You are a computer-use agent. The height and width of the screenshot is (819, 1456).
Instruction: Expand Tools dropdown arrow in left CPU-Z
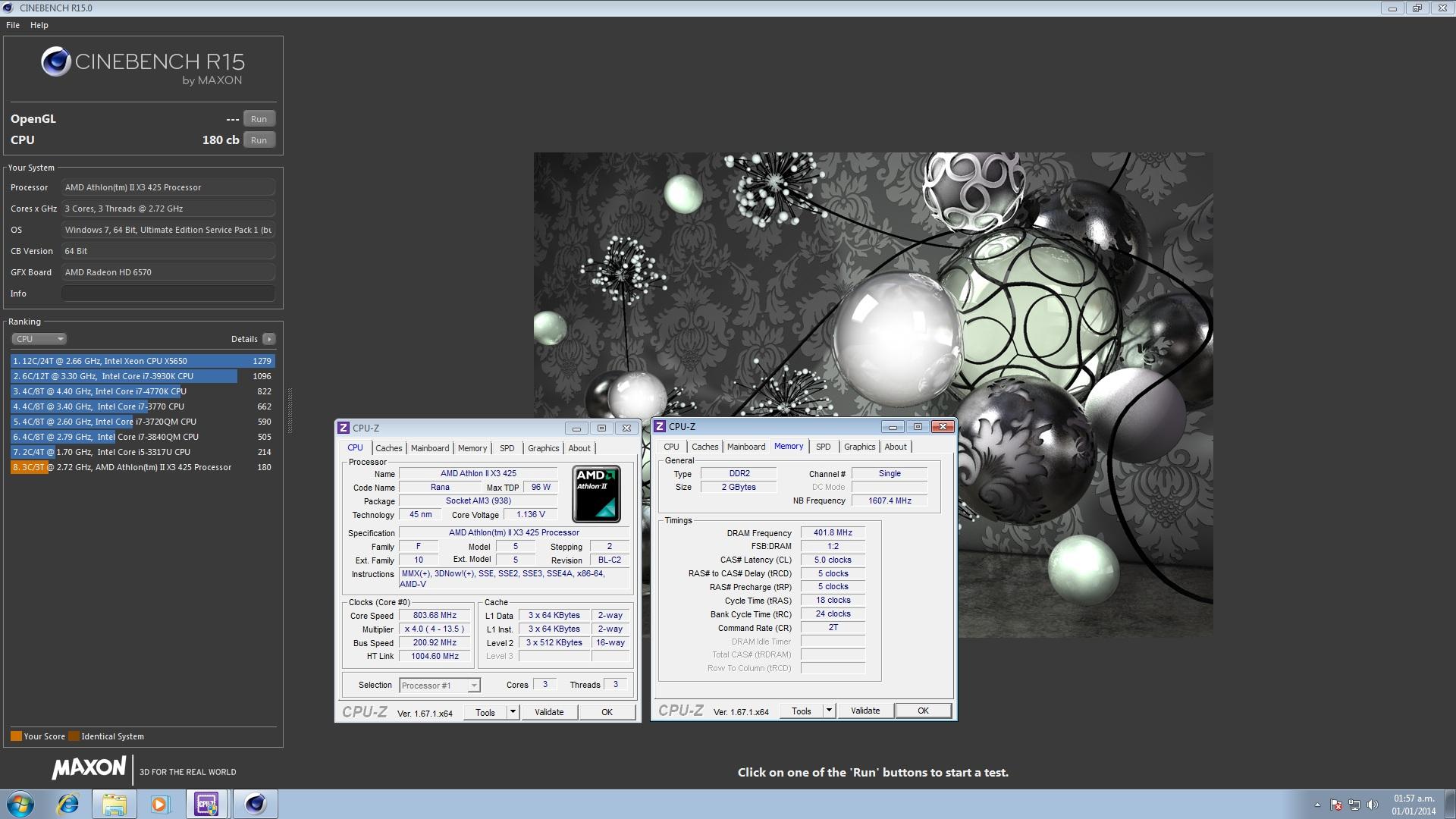click(513, 712)
